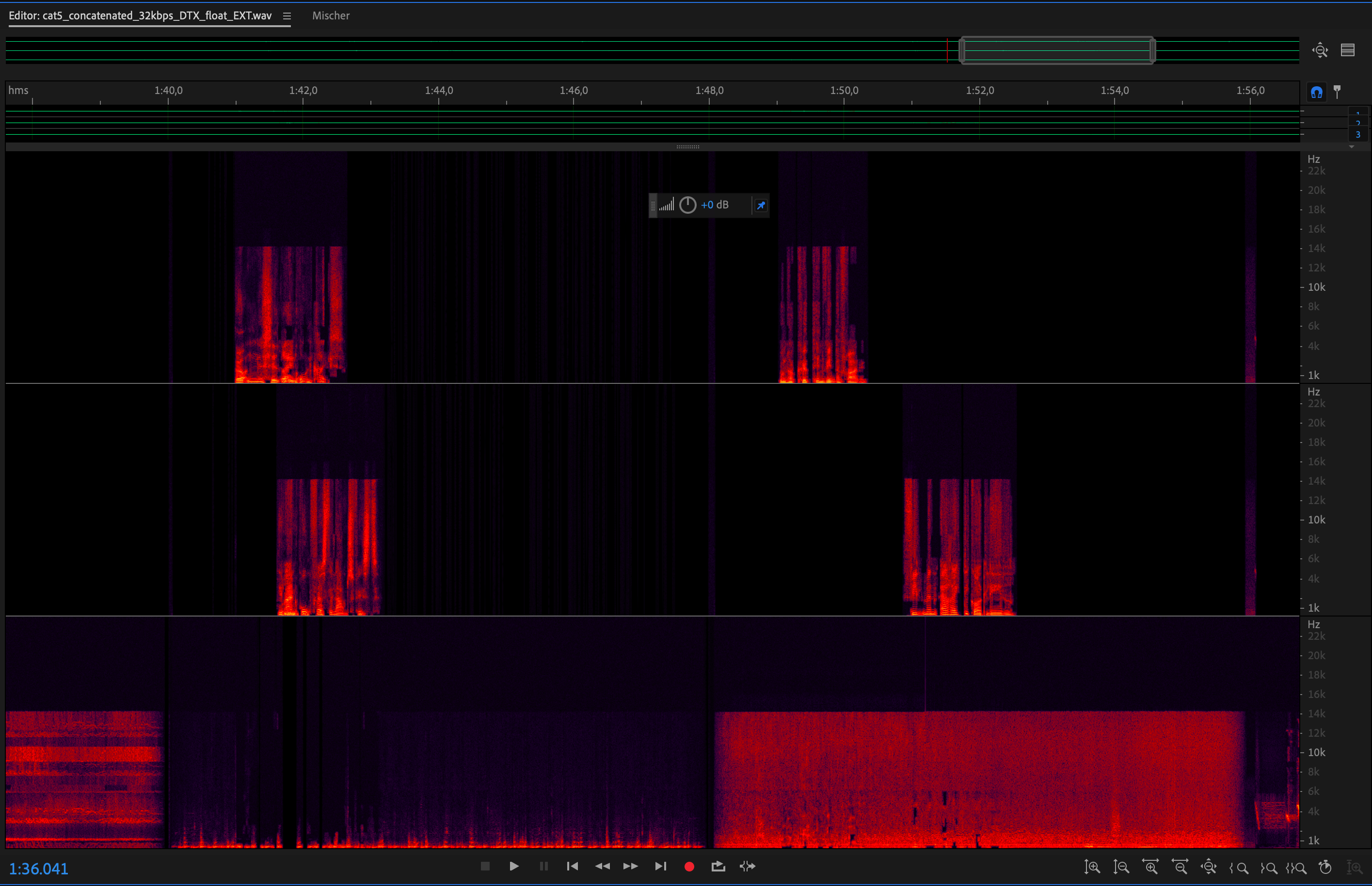The image size is (1372, 886).
Task: Click the +0 dB HUD volume knob
Action: point(688,206)
